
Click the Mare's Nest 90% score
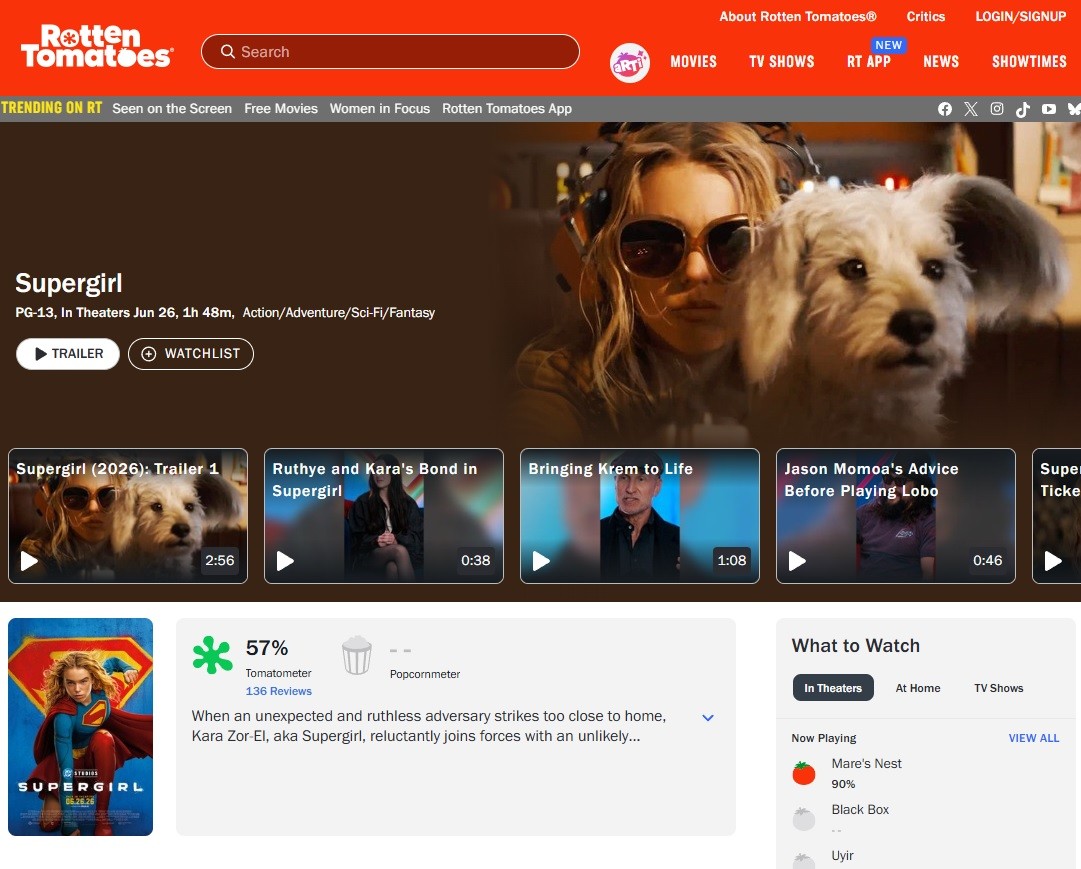click(x=843, y=784)
